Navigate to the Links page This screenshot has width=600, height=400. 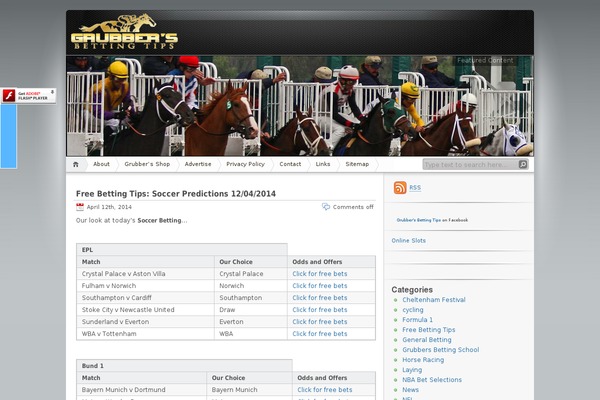tap(323, 164)
